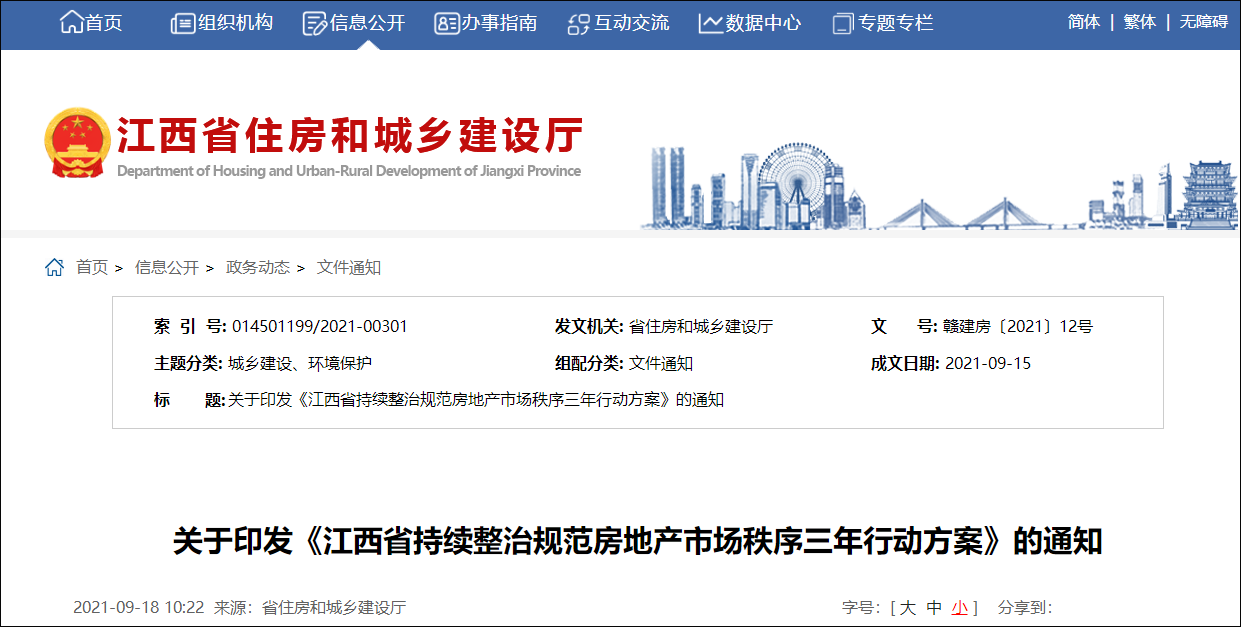Go to 政务动态 in the breadcrumb
Image resolution: width=1241 pixels, height=627 pixels.
[x=258, y=267]
